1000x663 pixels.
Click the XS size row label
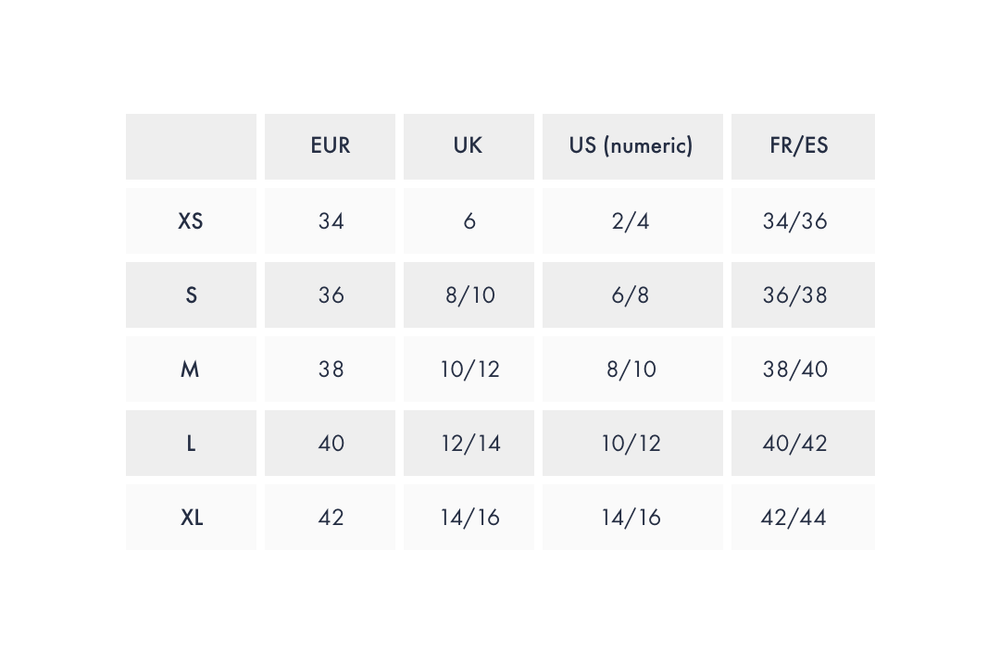point(191,221)
